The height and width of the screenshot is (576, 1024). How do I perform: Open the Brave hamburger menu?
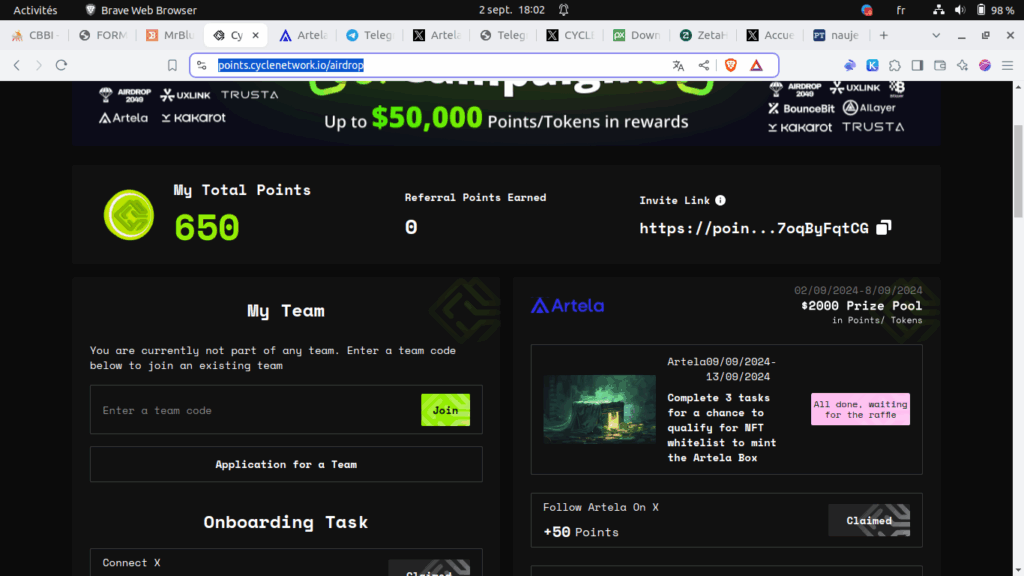[x=1008, y=65]
